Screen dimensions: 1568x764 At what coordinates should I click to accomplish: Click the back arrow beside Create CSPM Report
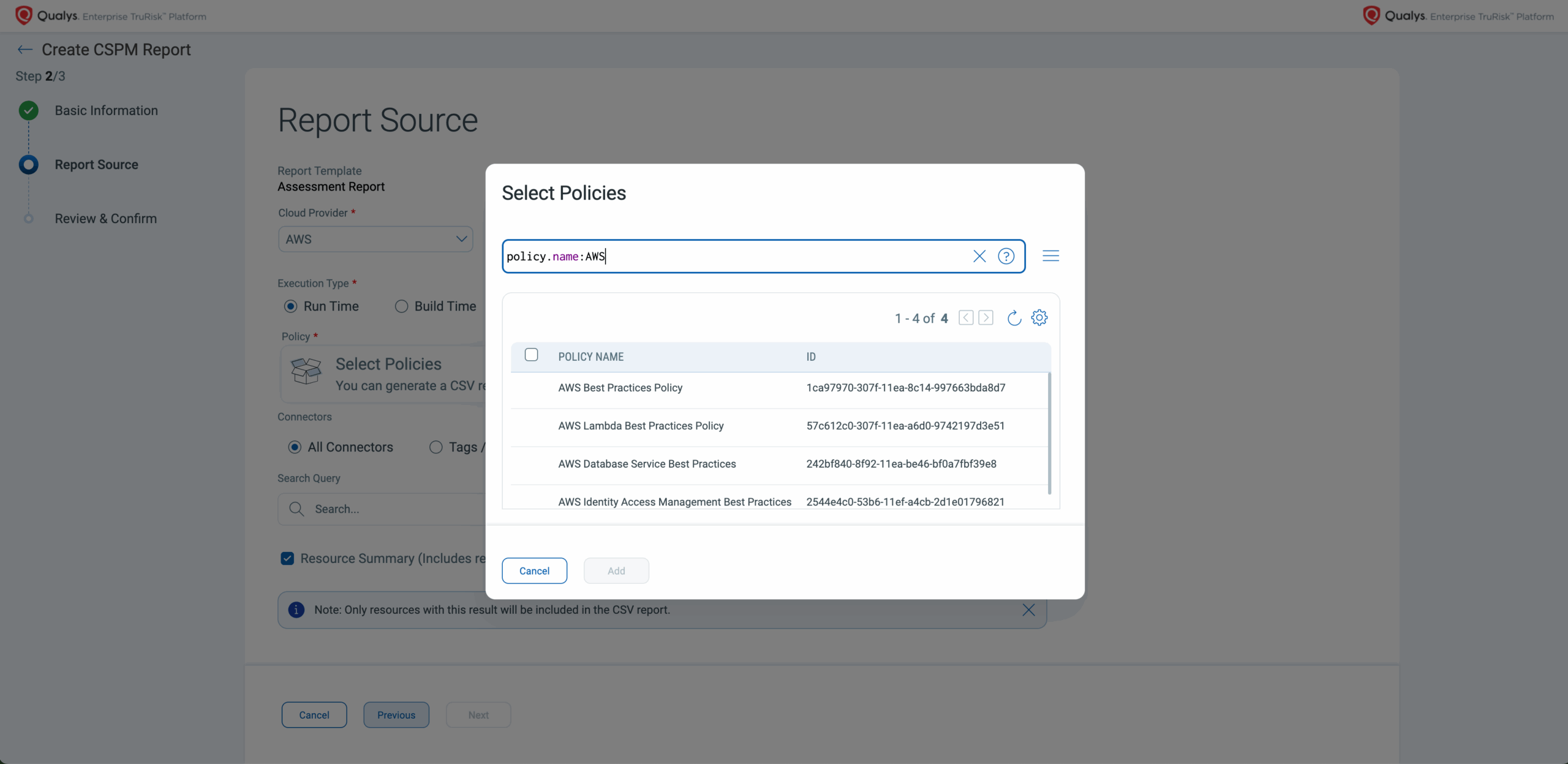click(25, 50)
